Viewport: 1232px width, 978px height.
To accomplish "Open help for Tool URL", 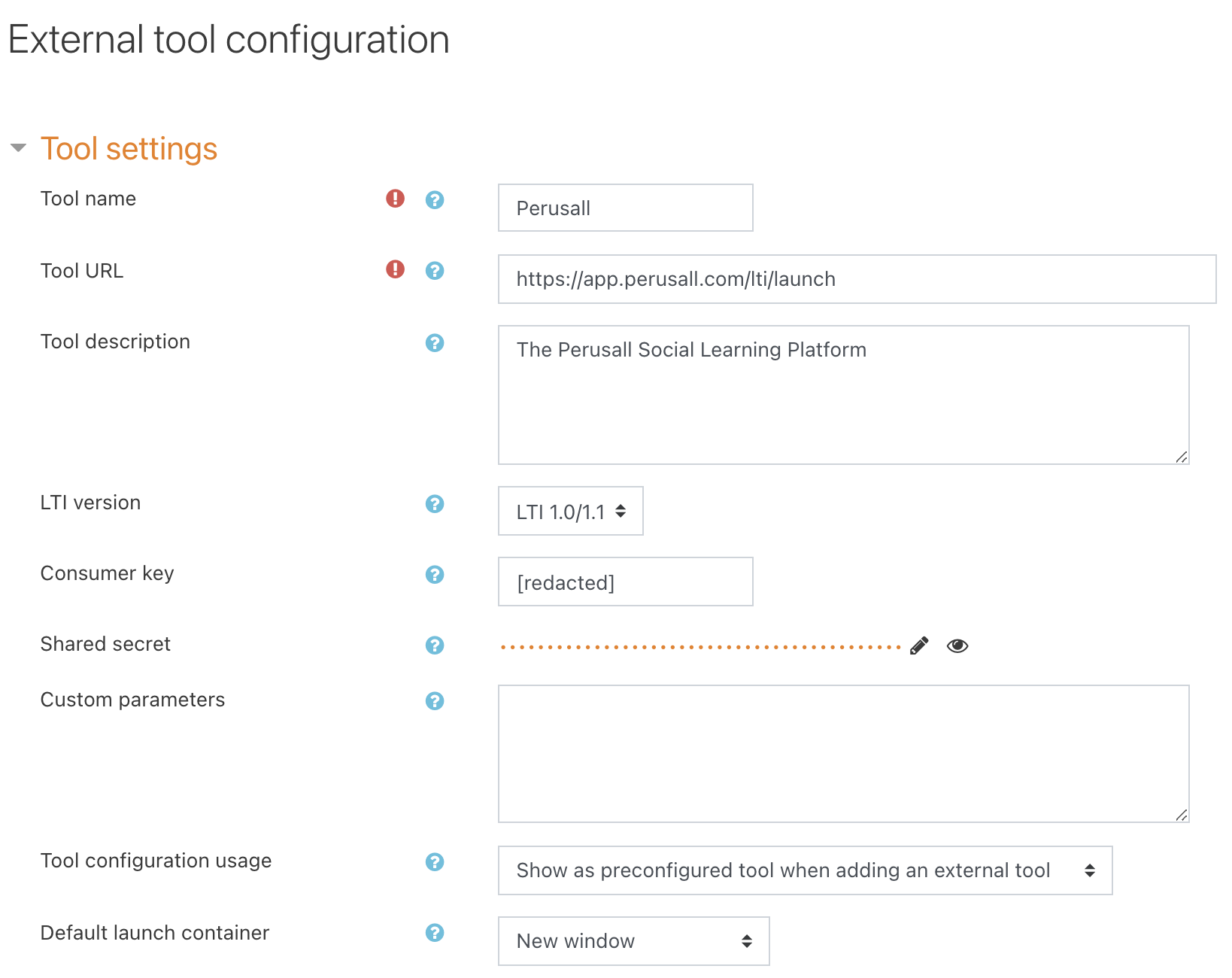I will click(435, 270).
